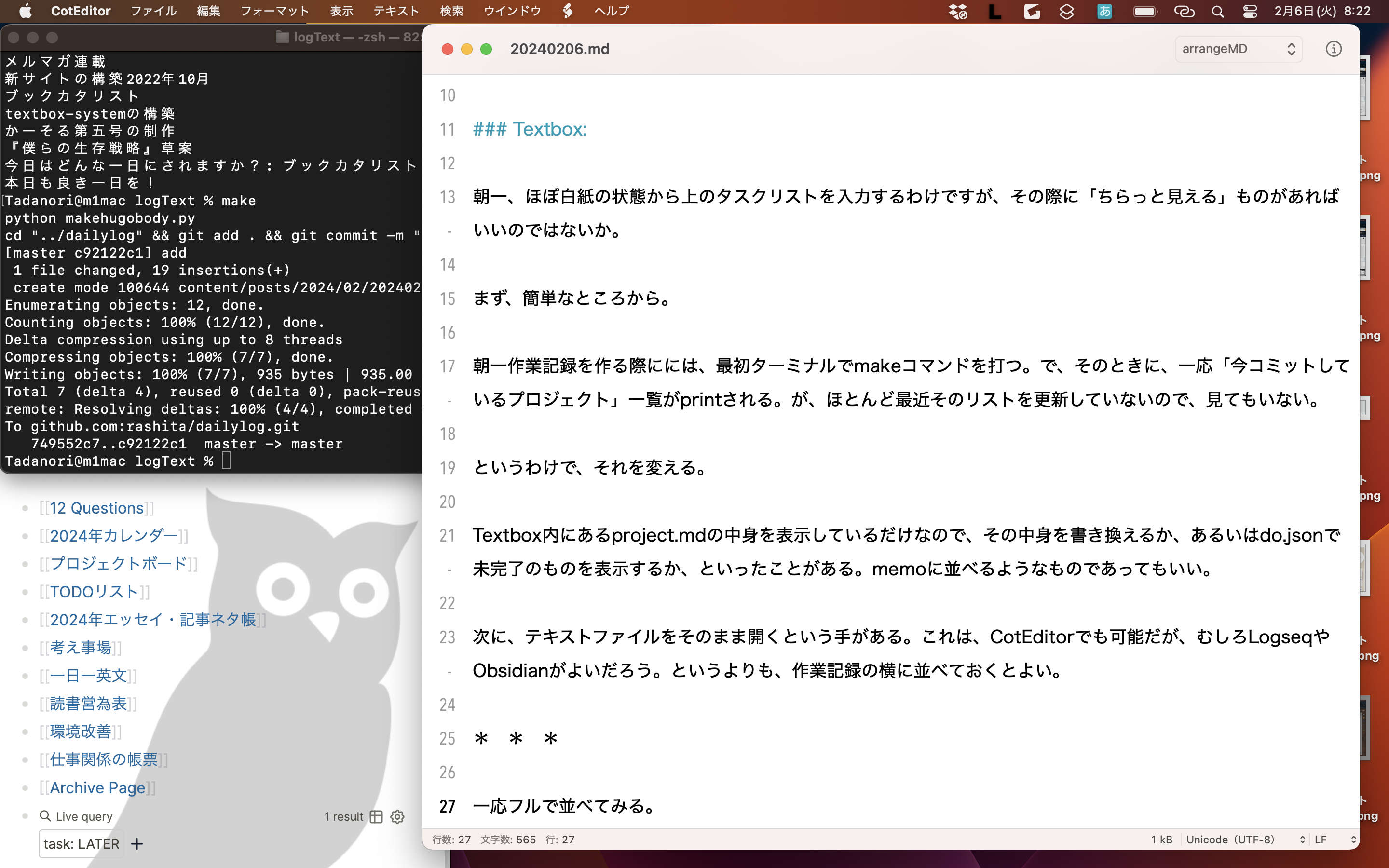Open the 2024年カレンダー page
1389x868 pixels.
(x=114, y=536)
